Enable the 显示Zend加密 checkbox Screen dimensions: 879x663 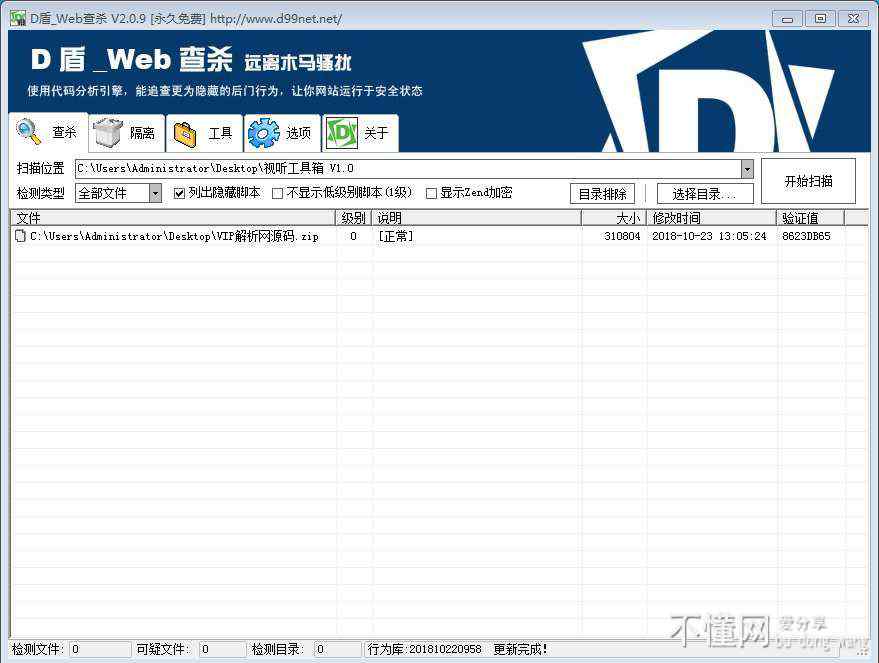(432, 193)
